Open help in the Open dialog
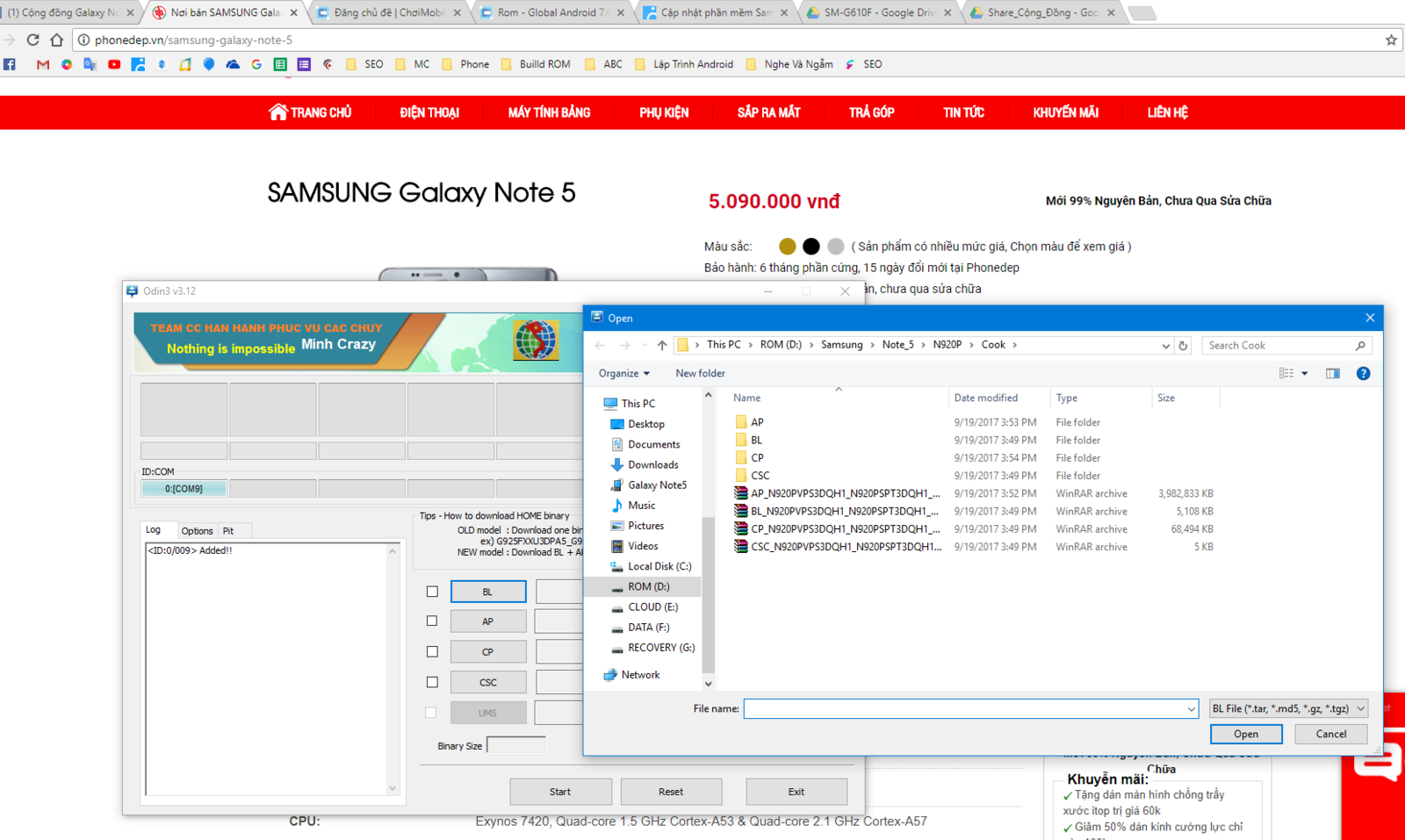 pyautogui.click(x=1363, y=373)
